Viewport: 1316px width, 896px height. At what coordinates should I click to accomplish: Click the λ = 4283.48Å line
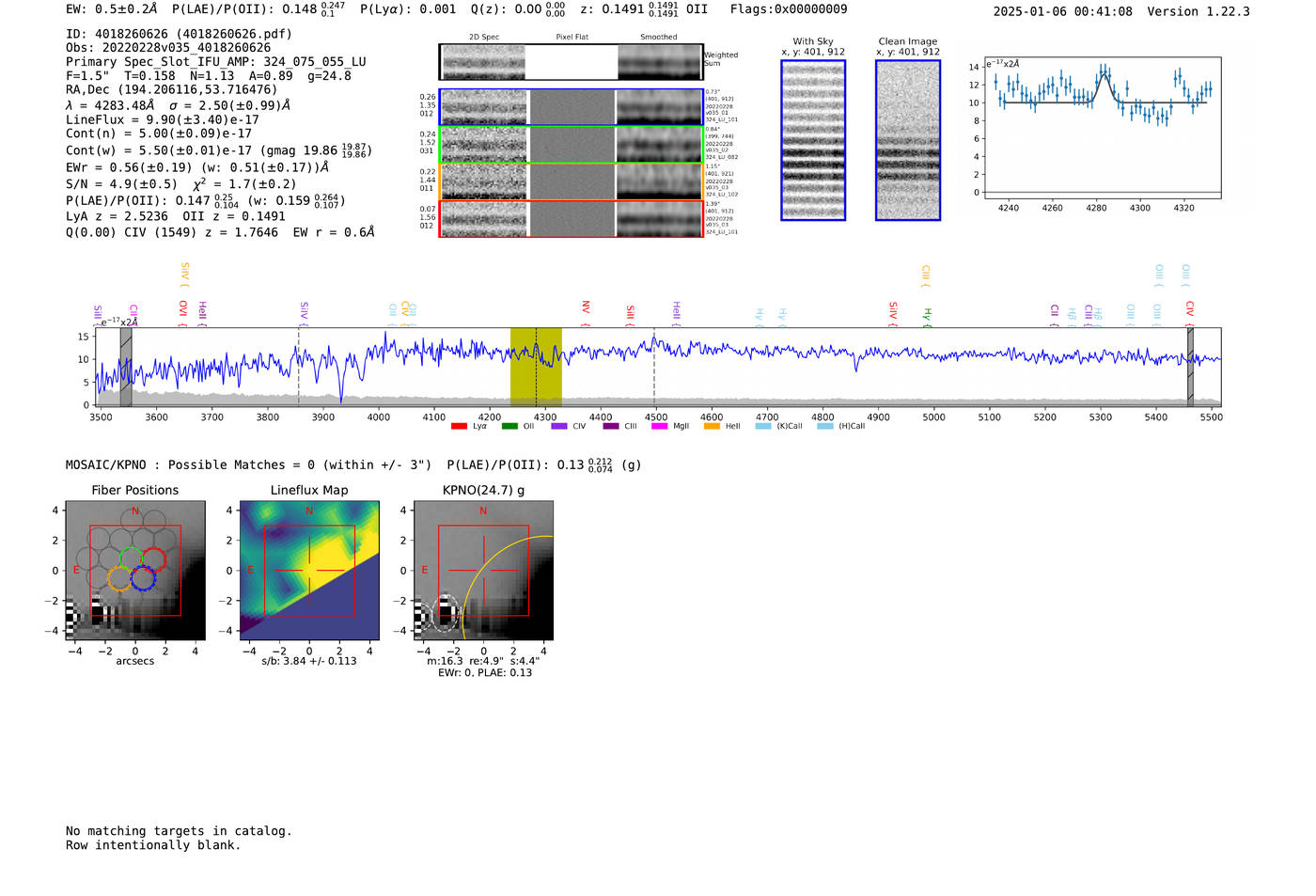178,105
